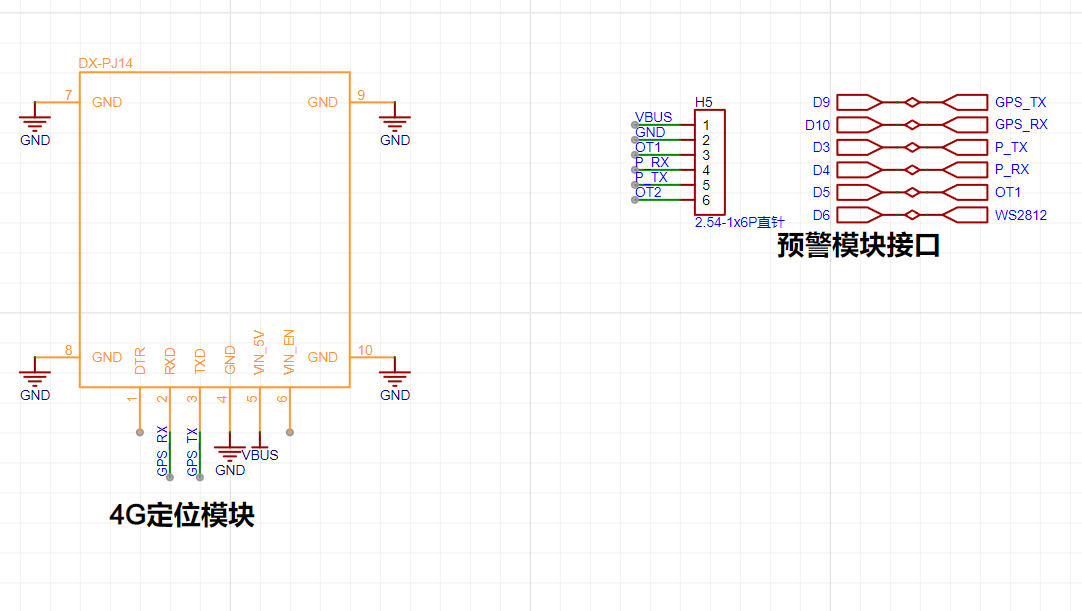
Task: Select the 预警模块接口 title text
Action: (x=858, y=245)
